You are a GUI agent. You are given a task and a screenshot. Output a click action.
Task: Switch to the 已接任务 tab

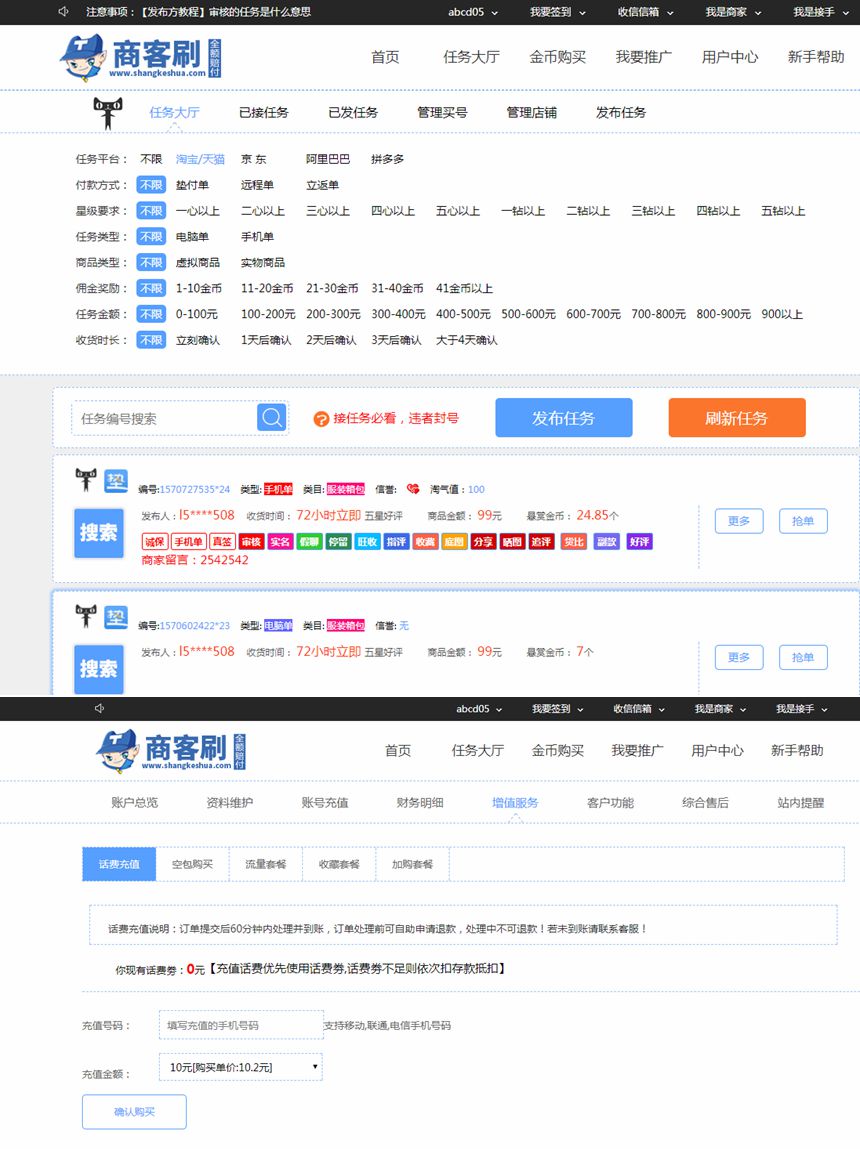(x=264, y=113)
